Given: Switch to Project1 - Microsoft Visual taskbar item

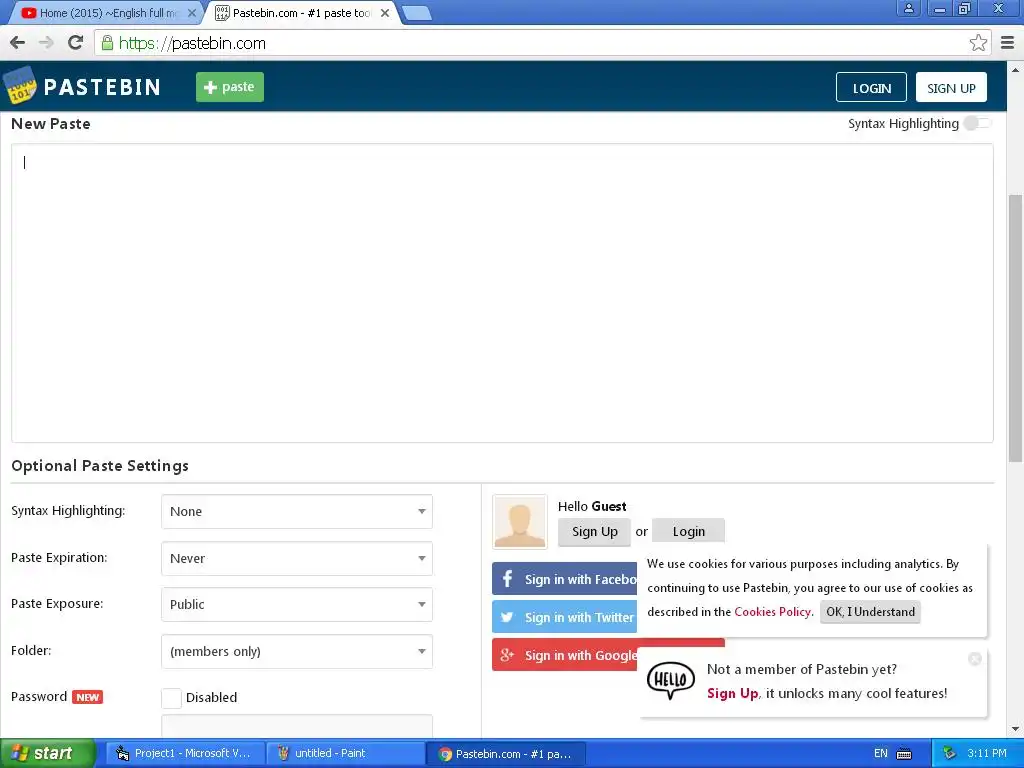Looking at the screenshot, I should coord(185,754).
